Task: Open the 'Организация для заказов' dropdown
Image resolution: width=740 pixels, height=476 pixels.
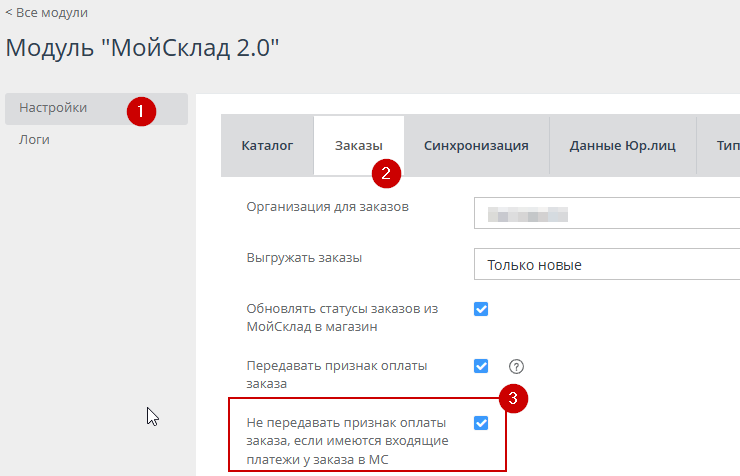Action: pos(607,213)
